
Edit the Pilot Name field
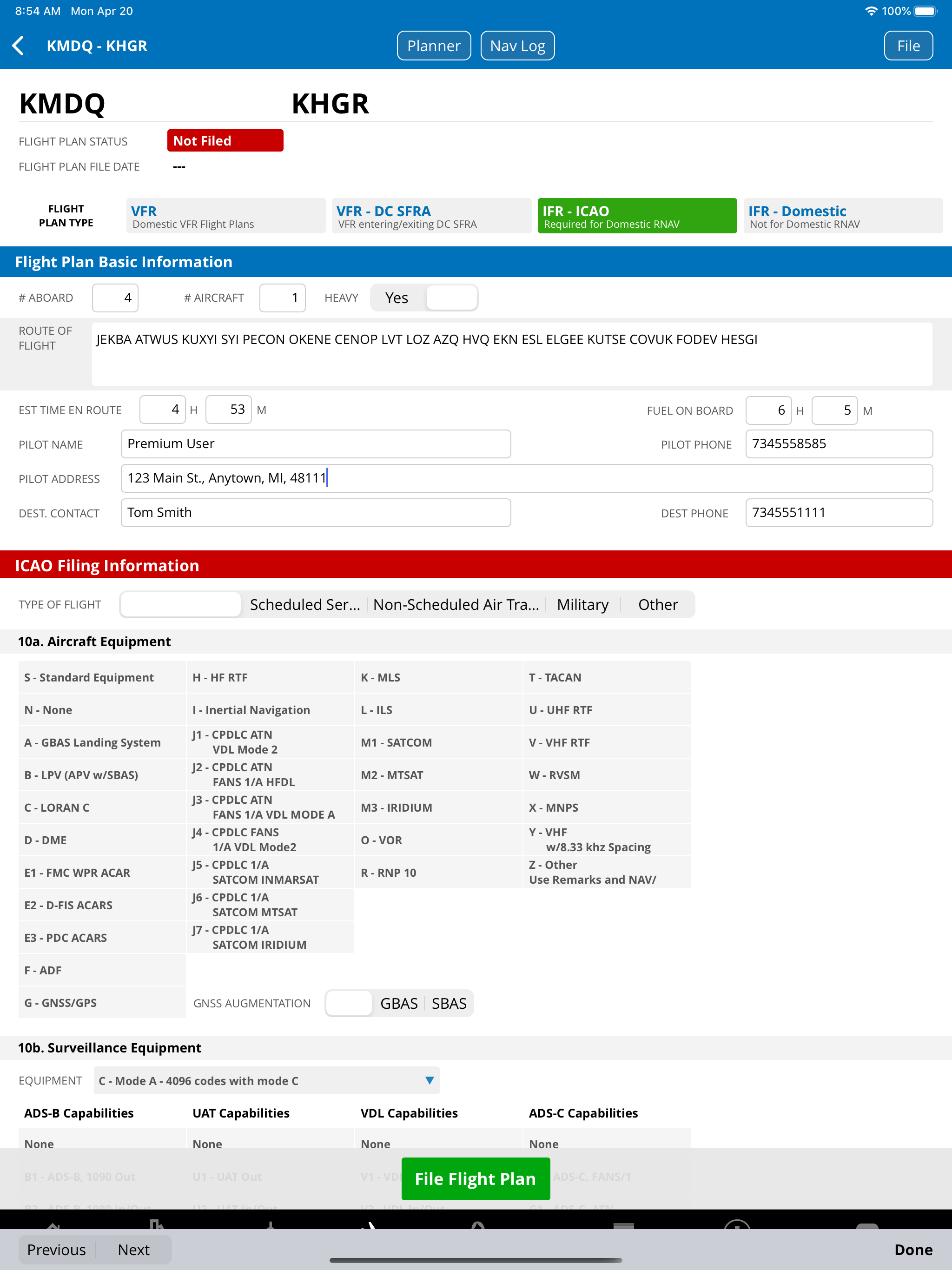[316, 444]
